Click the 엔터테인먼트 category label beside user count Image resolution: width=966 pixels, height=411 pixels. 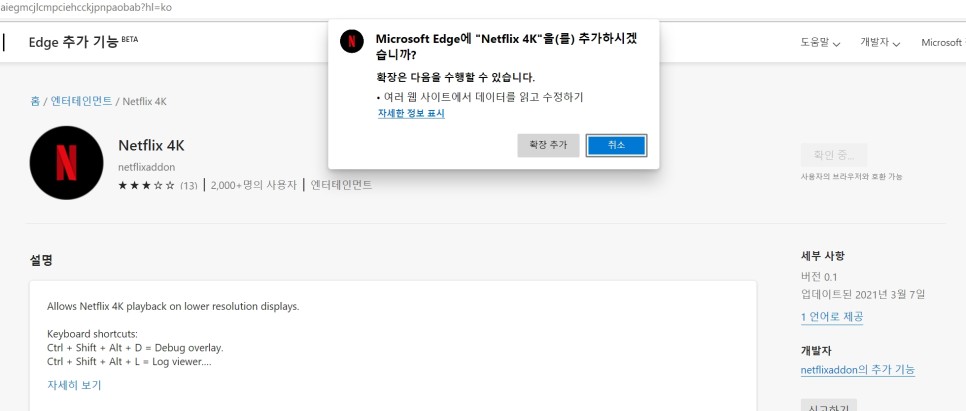click(341, 185)
